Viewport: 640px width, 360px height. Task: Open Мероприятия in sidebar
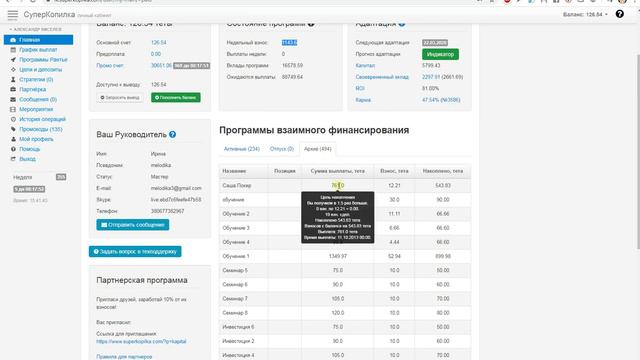(36, 109)
